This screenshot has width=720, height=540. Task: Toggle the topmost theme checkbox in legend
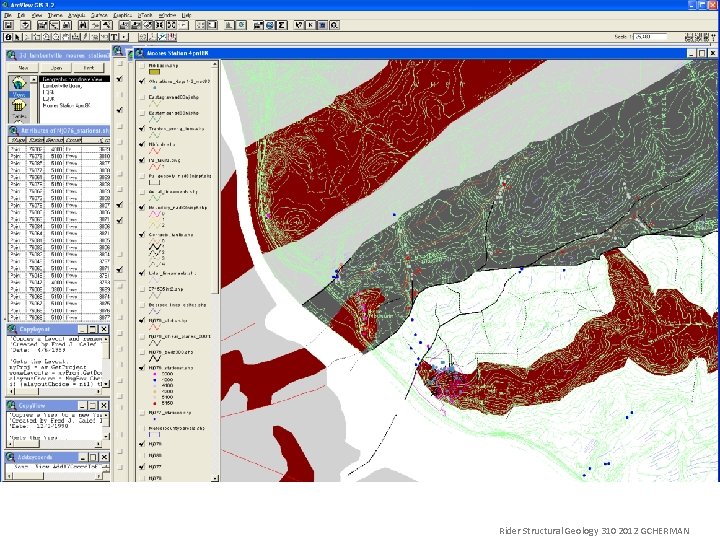click(142, 66)
